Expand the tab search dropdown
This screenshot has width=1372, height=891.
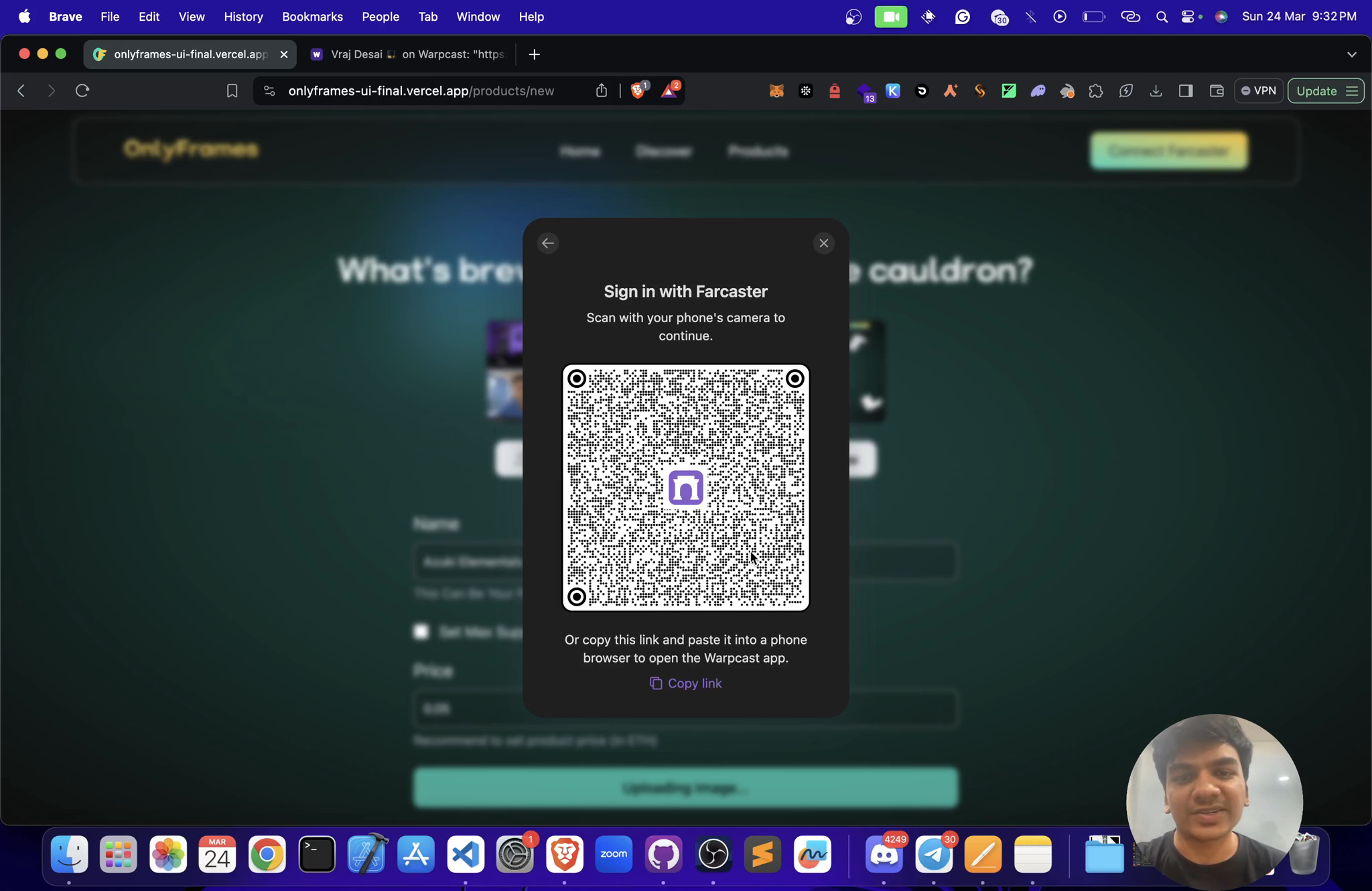point(1351,54)
